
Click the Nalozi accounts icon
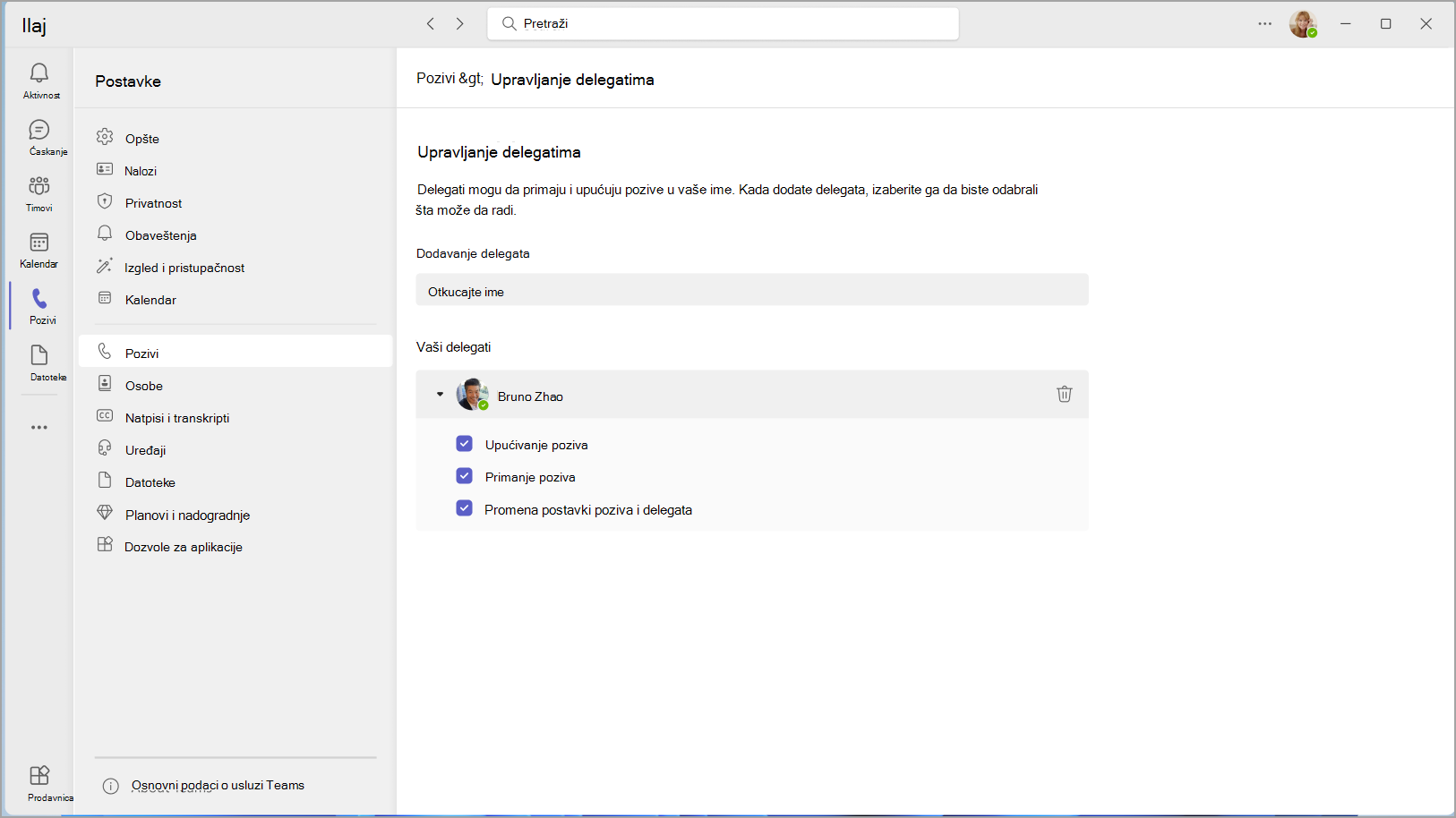pos(105,169)
